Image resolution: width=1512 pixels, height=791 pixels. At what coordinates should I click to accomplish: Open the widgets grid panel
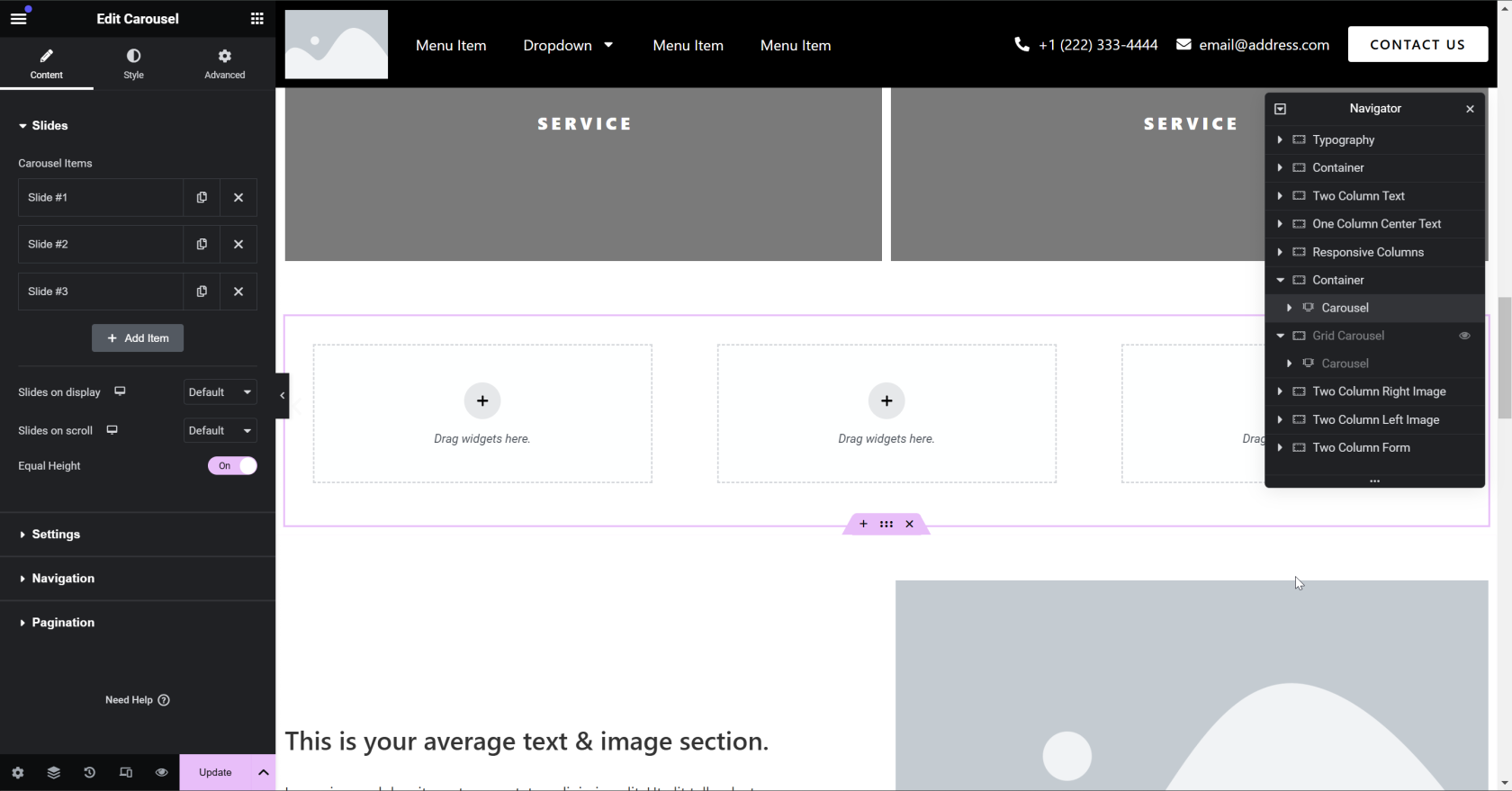[256, 18]
